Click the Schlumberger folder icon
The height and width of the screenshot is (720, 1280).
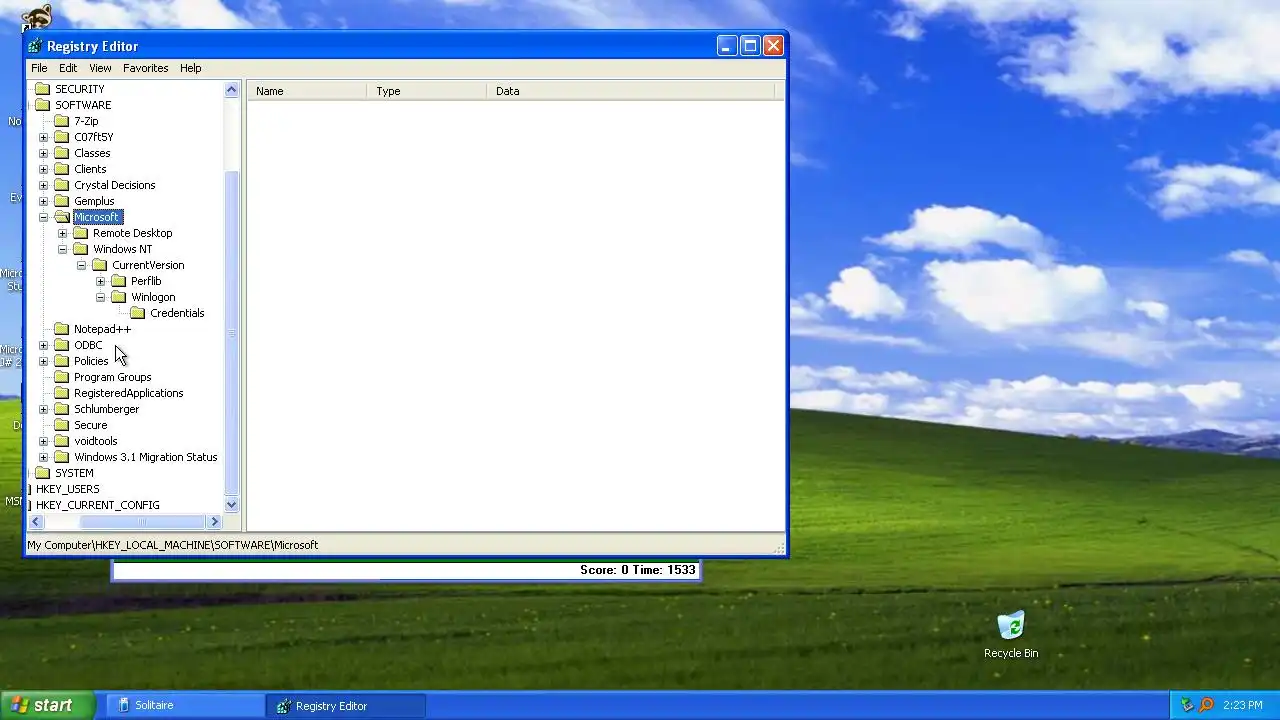61,409
